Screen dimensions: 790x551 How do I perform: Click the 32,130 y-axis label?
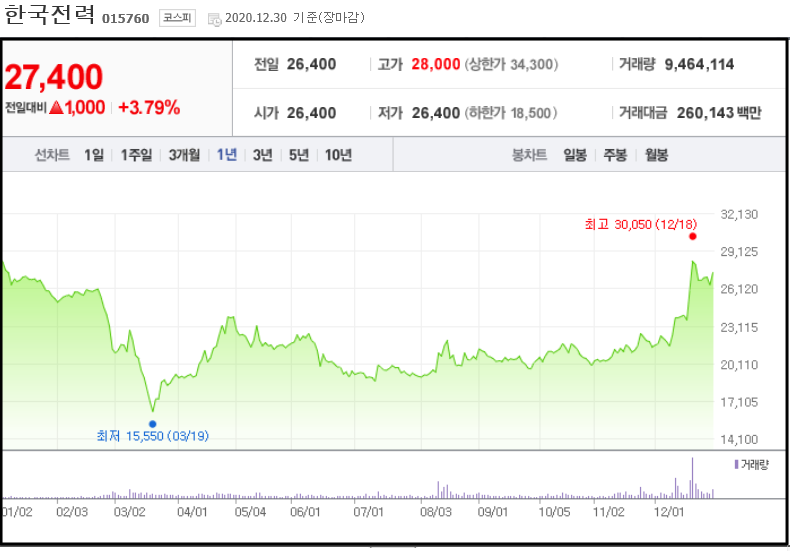point(739,215)
